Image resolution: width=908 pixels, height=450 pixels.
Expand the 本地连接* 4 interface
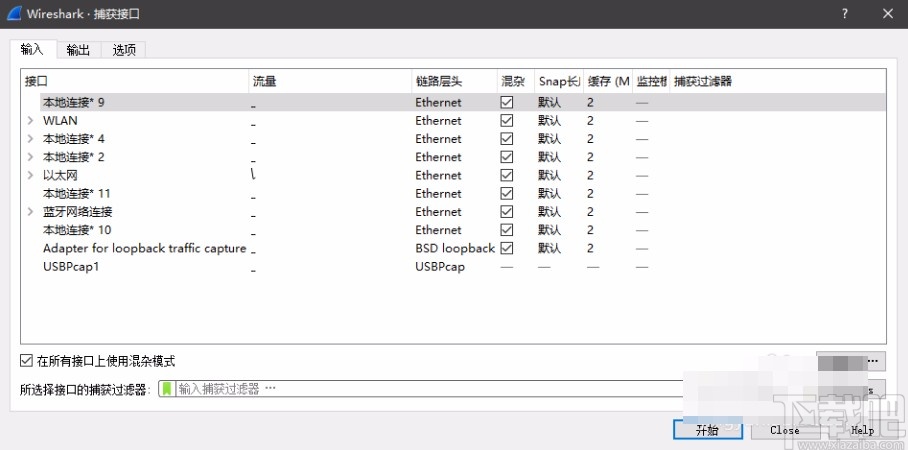click(x=31, y=139)
